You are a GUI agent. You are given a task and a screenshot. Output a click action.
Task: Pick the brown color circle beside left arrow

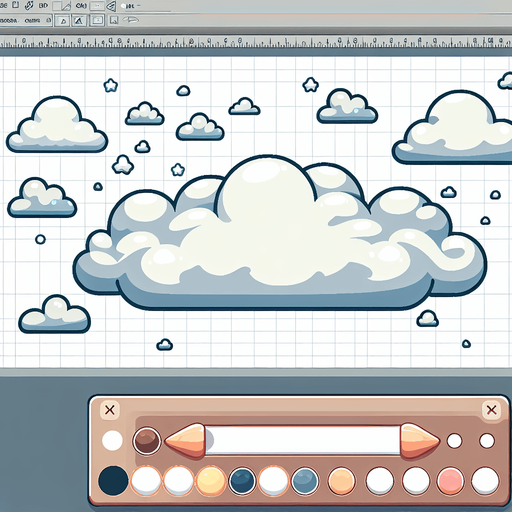147,441
